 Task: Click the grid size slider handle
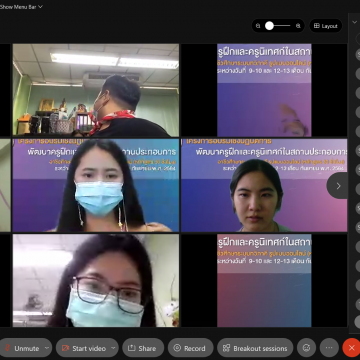pyautogui.click(x=269, y=26)
